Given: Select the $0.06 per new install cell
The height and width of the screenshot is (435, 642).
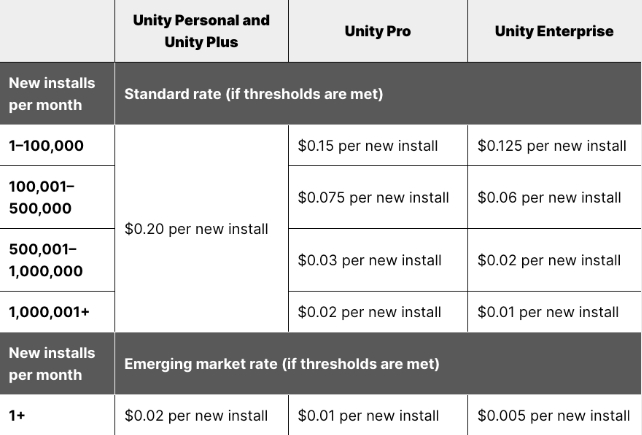Looking at the screenshot, I should [x=549, y=197].
